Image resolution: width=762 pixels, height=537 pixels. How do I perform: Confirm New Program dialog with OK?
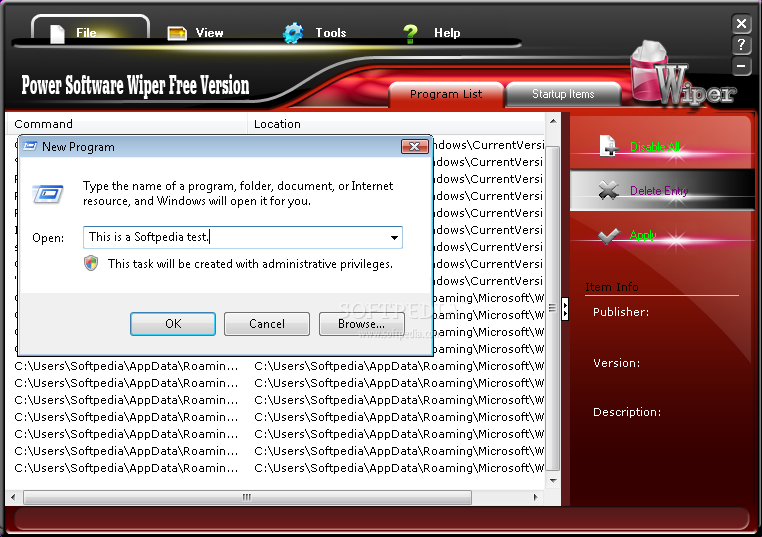(173, 324)
